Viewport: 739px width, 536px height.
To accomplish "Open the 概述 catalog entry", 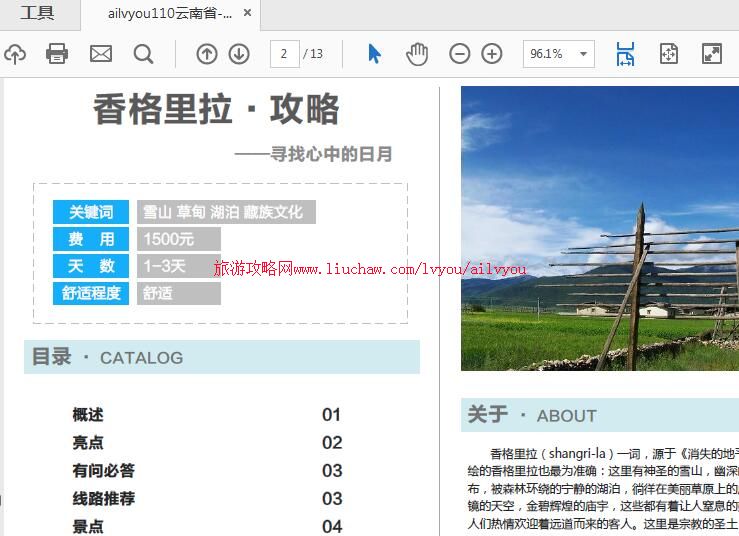I will pyautogui.click(x=88, y=415).
